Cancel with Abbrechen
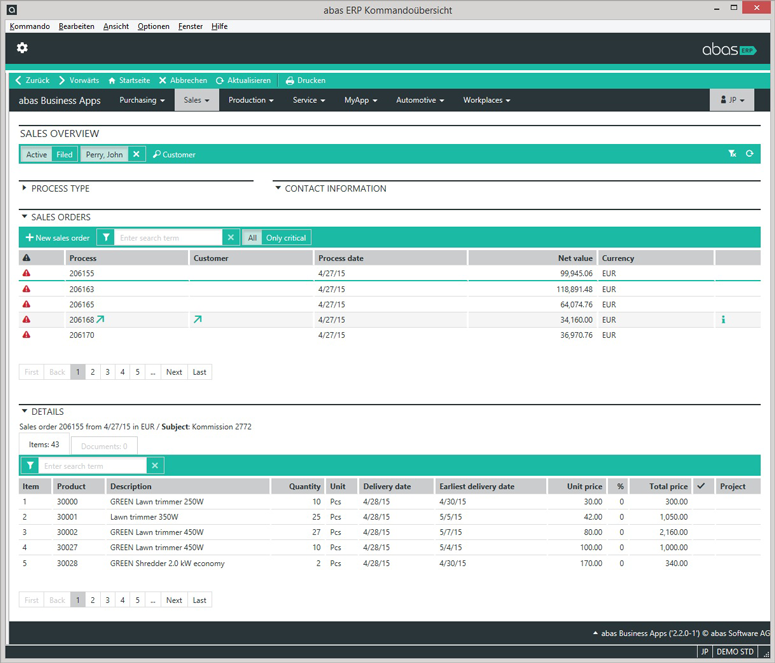 (183, 80)
